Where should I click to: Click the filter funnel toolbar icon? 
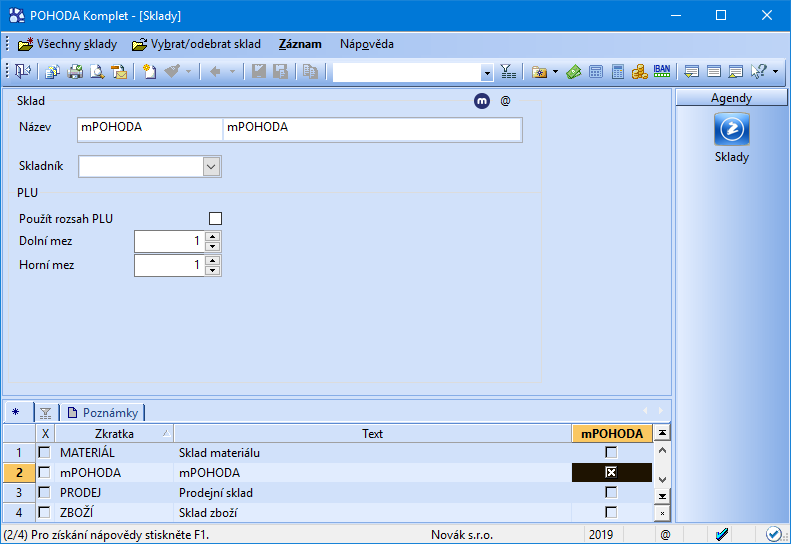point(508,72)
